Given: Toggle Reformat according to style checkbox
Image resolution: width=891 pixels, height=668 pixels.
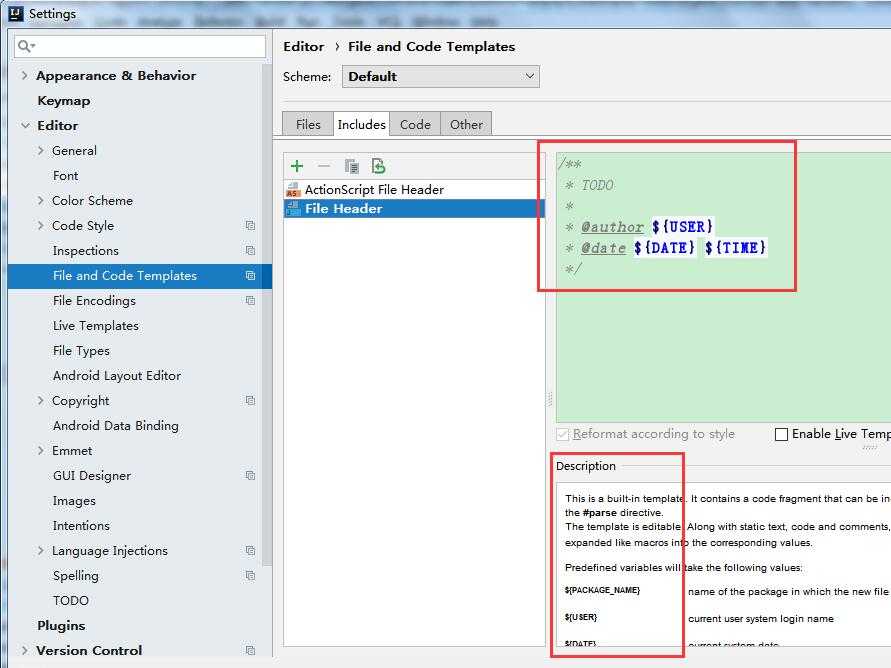Looking at the screenshot, I should coord(563,435).
